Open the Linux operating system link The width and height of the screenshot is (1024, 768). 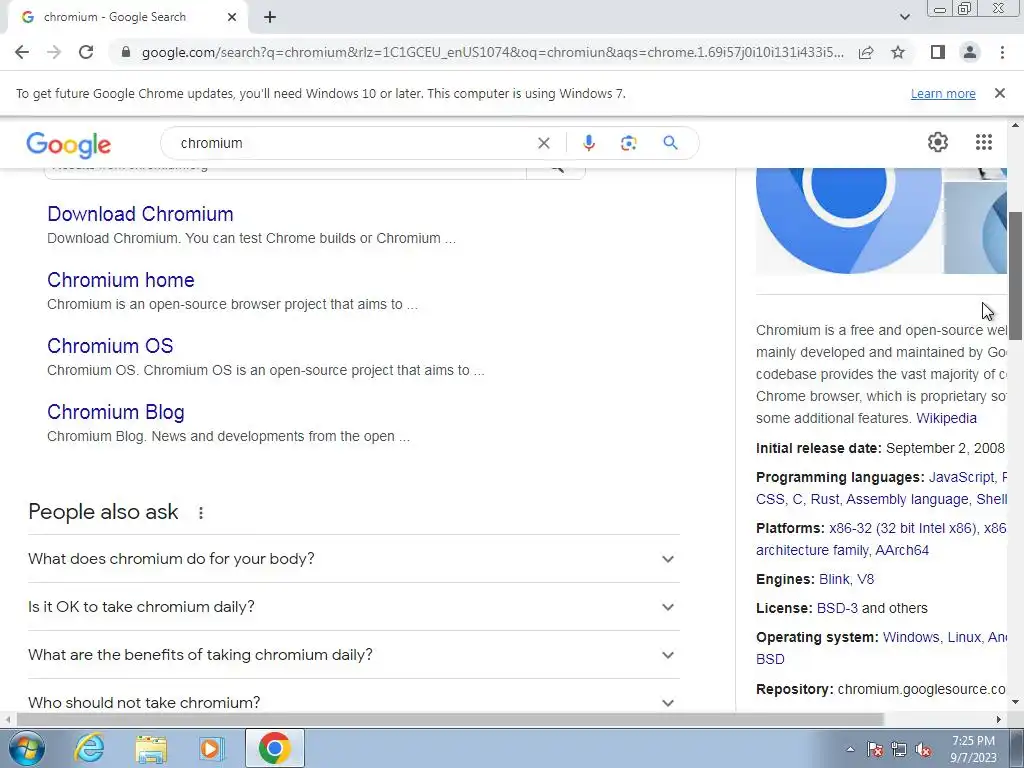pos(964,637)
